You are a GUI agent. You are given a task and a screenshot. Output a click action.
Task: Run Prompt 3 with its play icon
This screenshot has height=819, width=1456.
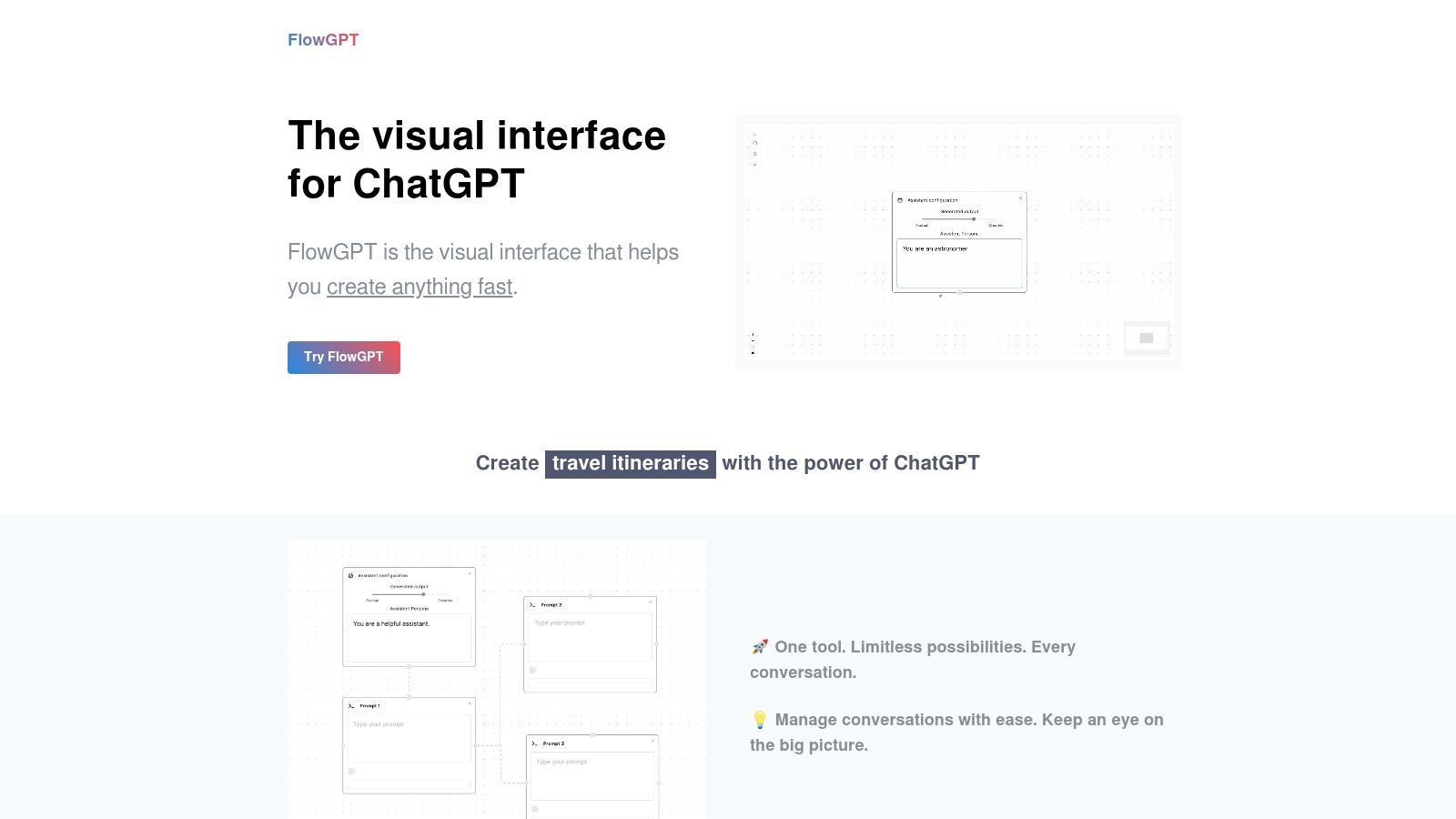(535, 809)
